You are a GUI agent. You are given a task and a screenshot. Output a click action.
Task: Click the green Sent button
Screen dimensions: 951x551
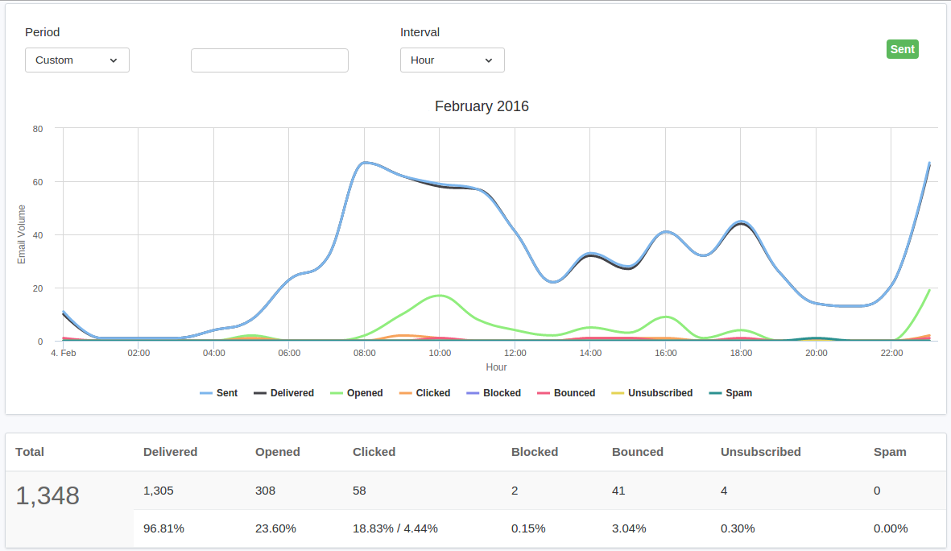[x=902, y=49]
